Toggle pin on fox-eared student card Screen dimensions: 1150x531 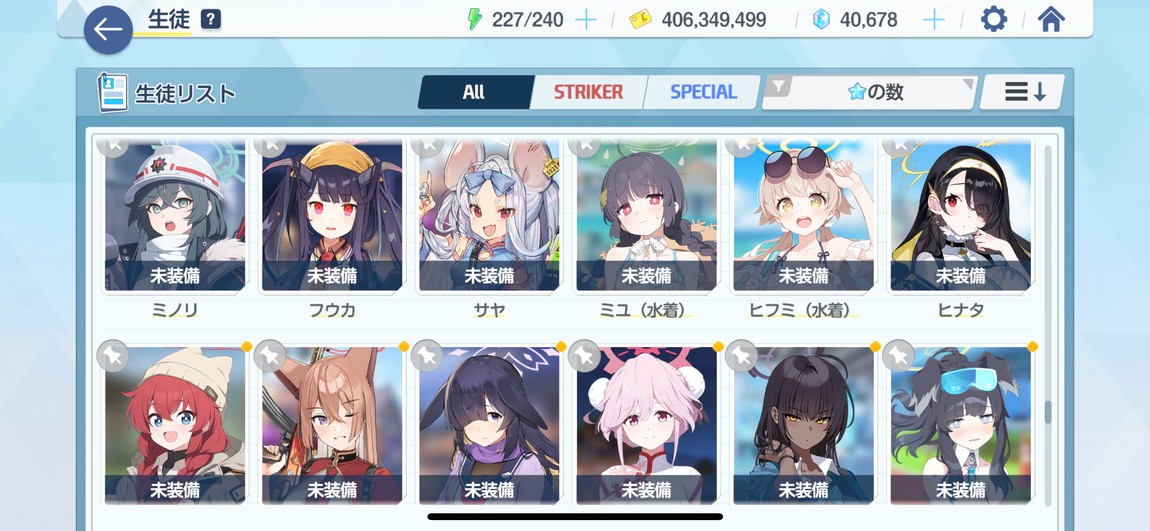(x=270, y=356)
